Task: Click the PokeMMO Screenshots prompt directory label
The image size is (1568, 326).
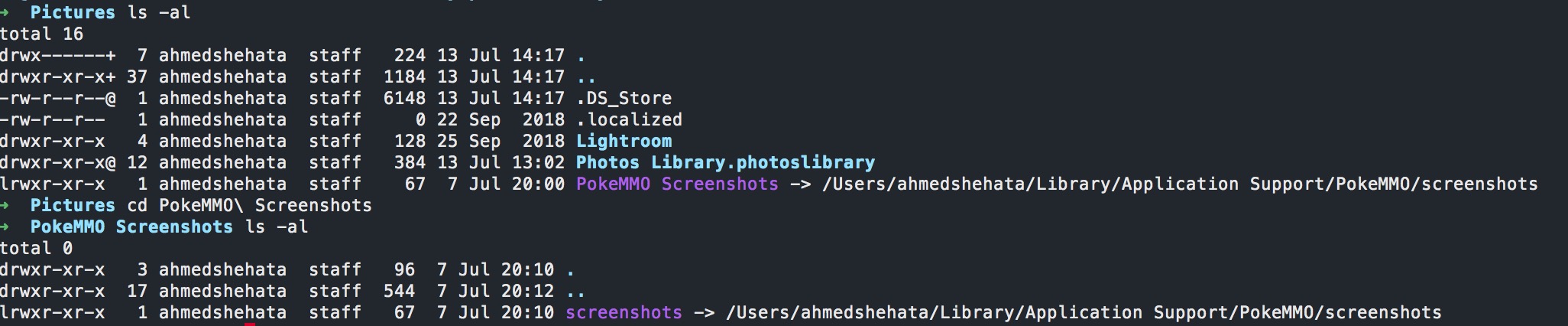Action: point(131,227)
